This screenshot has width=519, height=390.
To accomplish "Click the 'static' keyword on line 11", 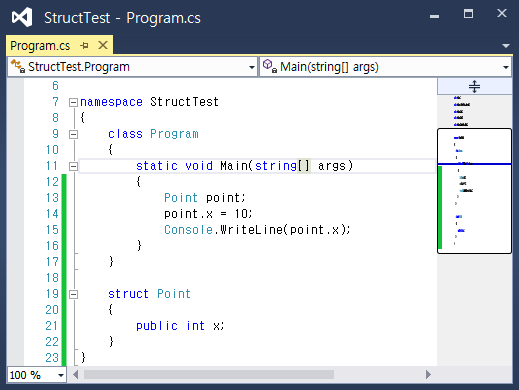I will click(157, 166).
